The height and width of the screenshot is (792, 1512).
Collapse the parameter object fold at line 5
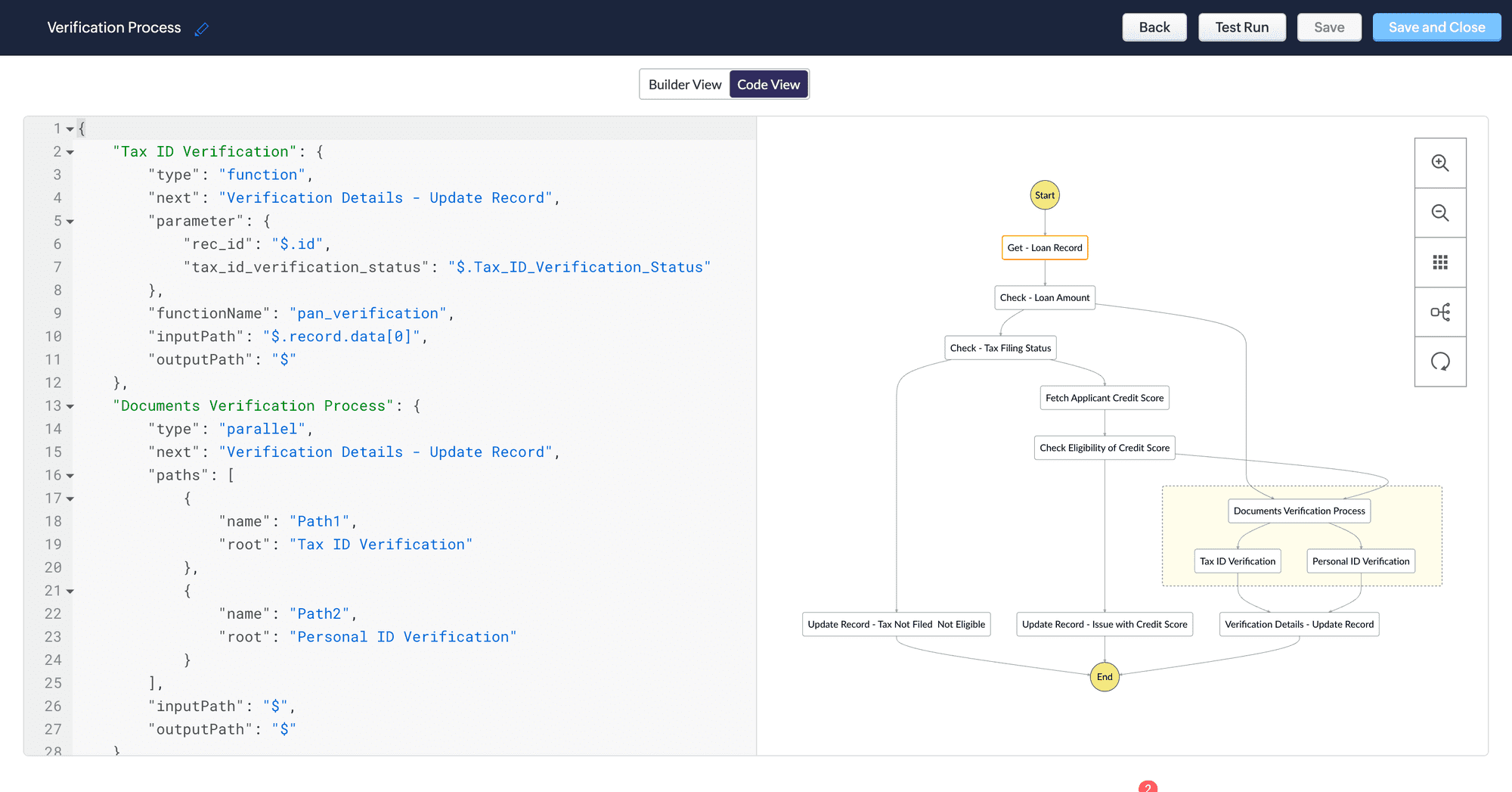coord(70,222)
